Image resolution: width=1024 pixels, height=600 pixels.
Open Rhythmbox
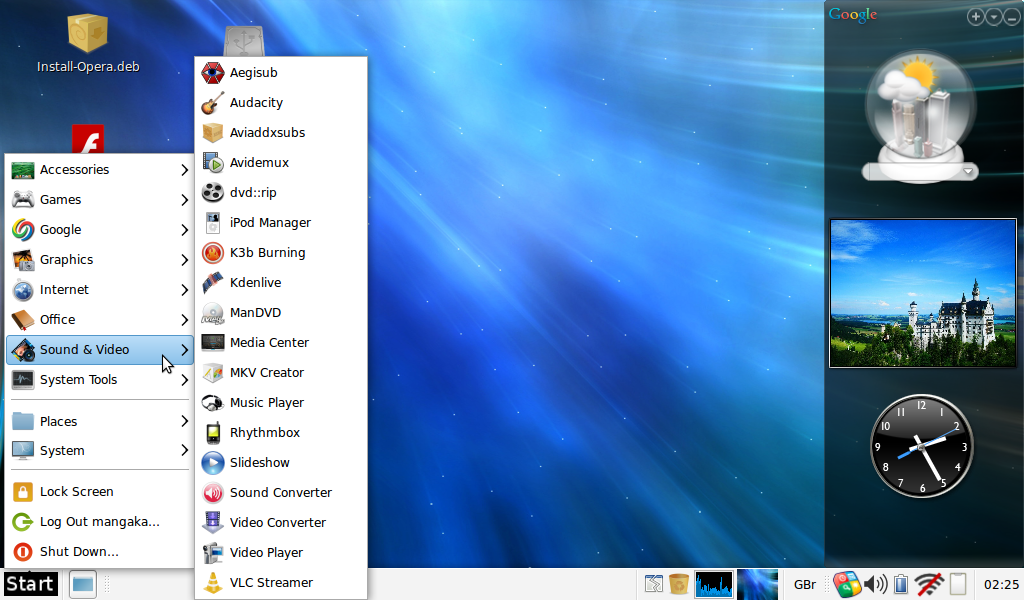pos(281,433)
